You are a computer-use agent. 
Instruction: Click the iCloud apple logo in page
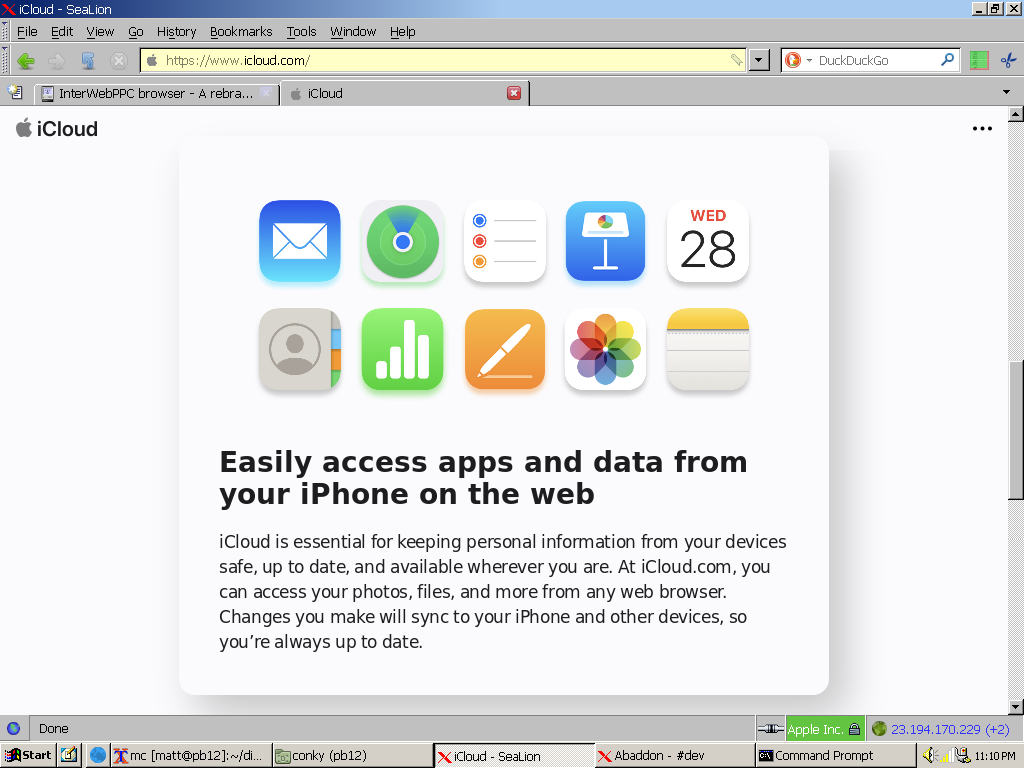(x=24, y=128)
